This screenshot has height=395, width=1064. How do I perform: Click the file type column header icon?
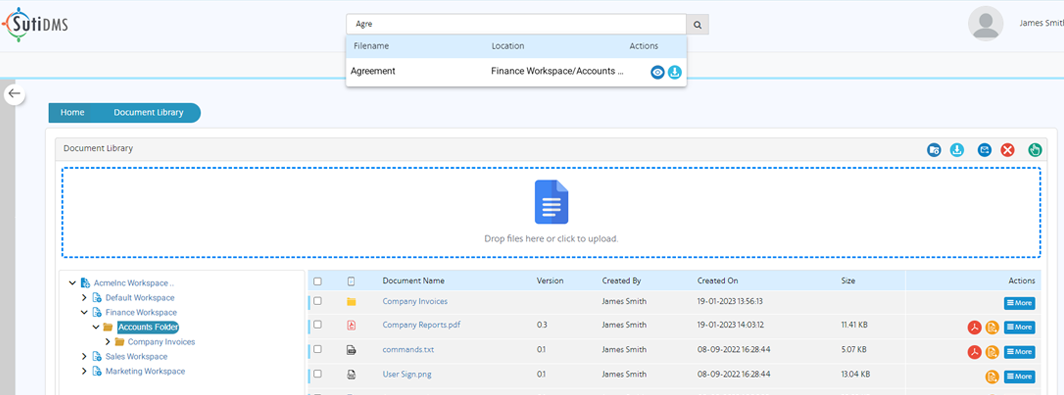(x=352, y=281)
